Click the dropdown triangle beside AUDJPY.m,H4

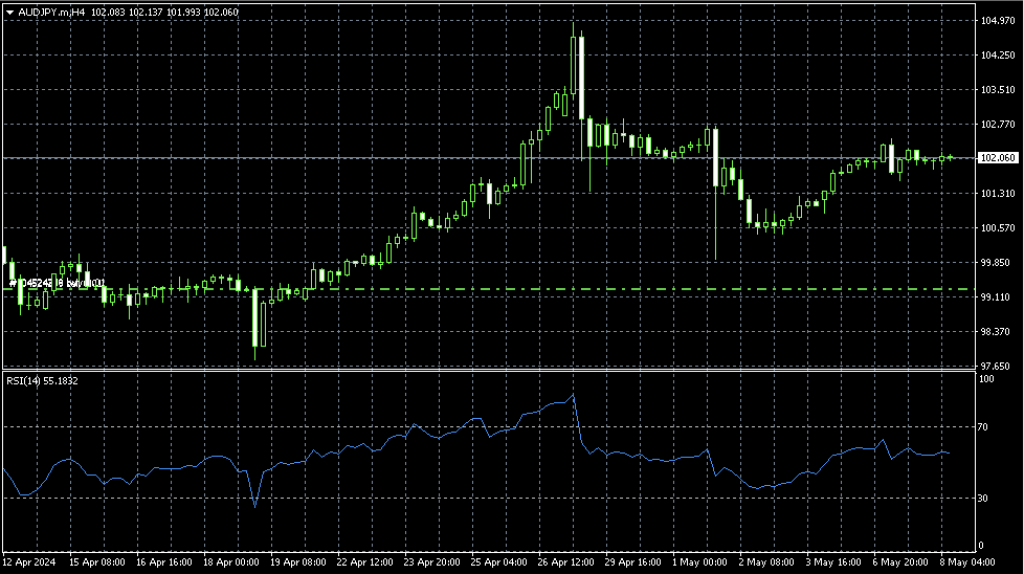click(x=9, y=11)
